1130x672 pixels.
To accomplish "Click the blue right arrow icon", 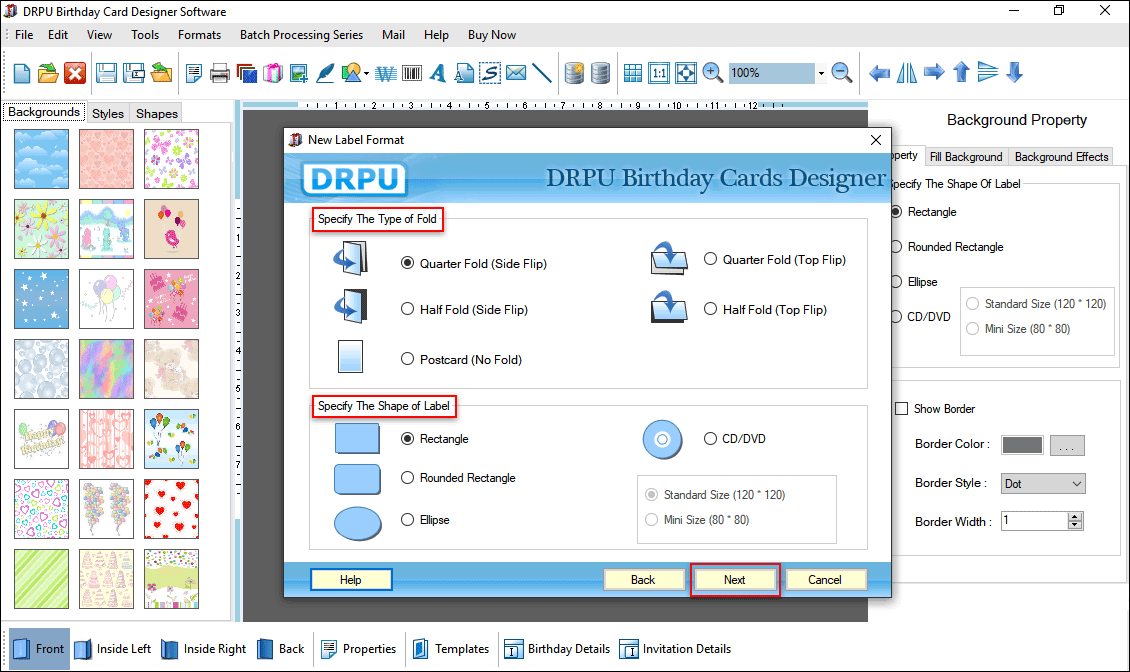I will click(x=934, y=72).
